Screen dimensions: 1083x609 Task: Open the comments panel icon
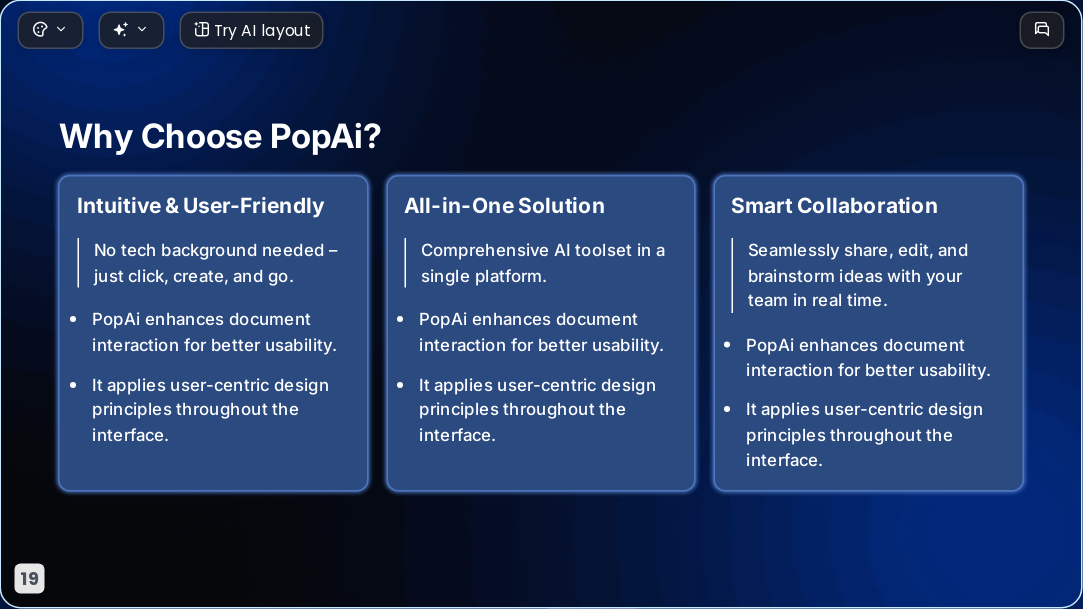[1042, 30]
